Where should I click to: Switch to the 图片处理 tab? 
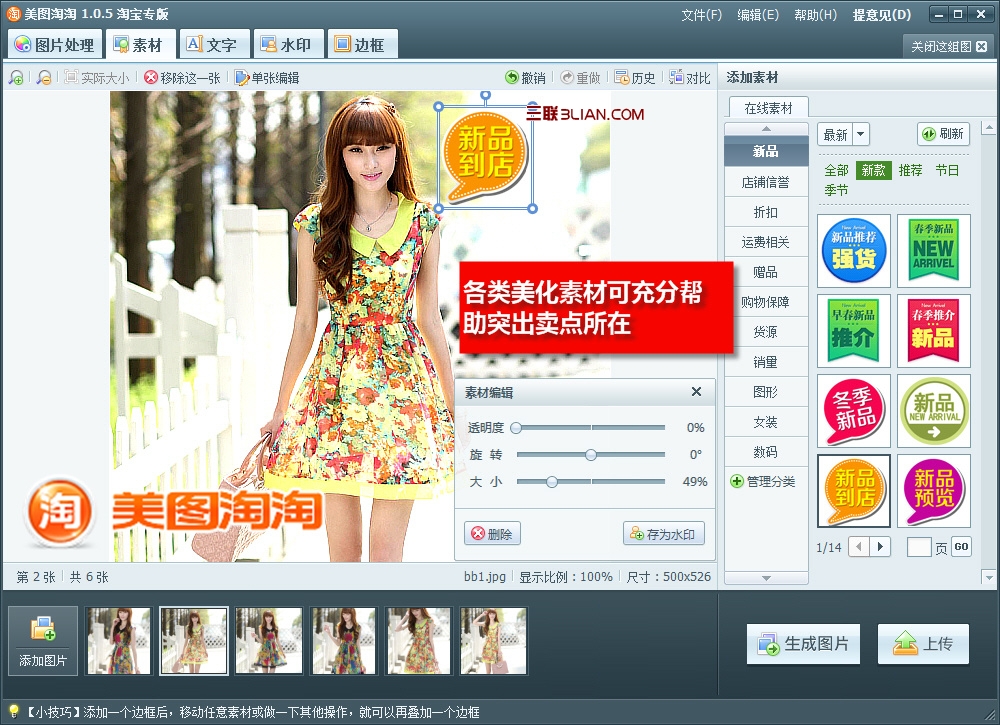54,45
